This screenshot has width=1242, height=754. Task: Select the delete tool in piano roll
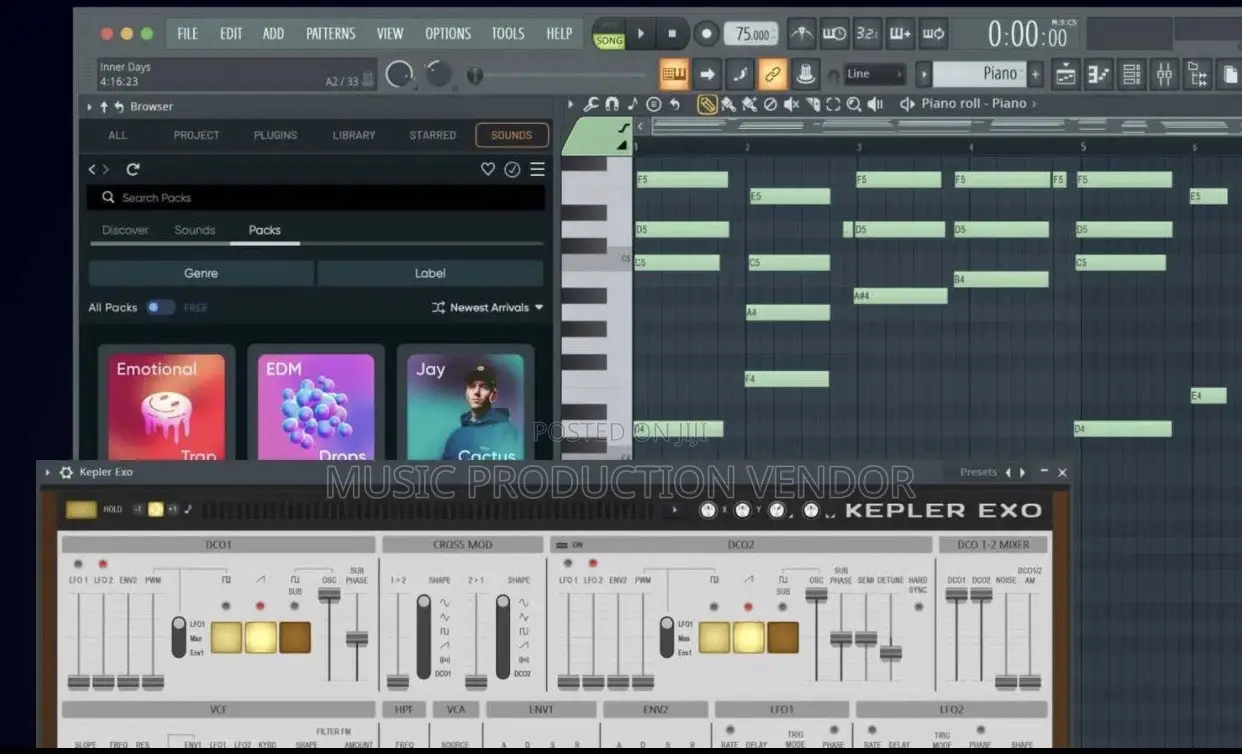770,104
